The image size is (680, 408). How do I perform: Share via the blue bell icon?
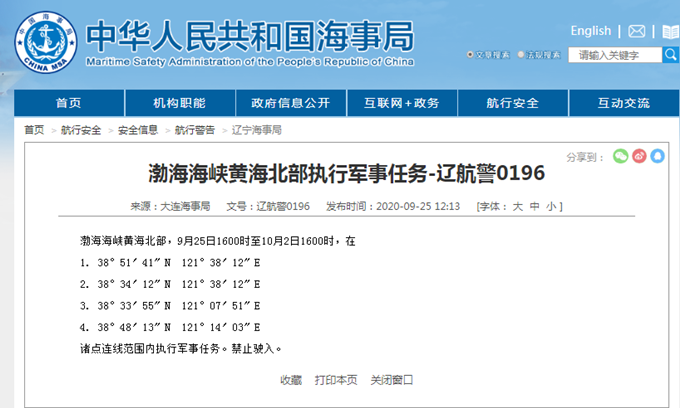pyautogui.click(x=657, y=156)
